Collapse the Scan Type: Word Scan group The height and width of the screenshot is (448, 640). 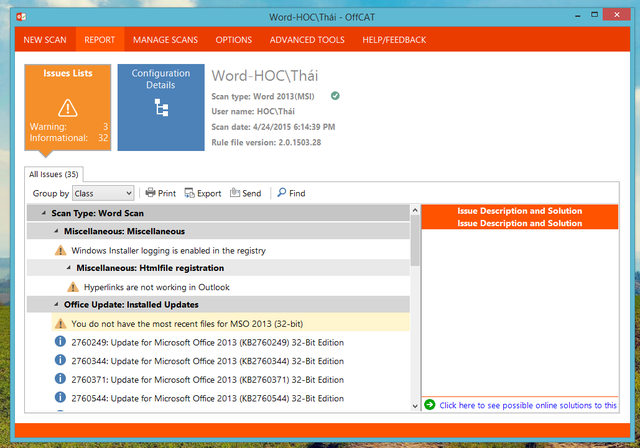pyautogui.click(x=43, y=213)
